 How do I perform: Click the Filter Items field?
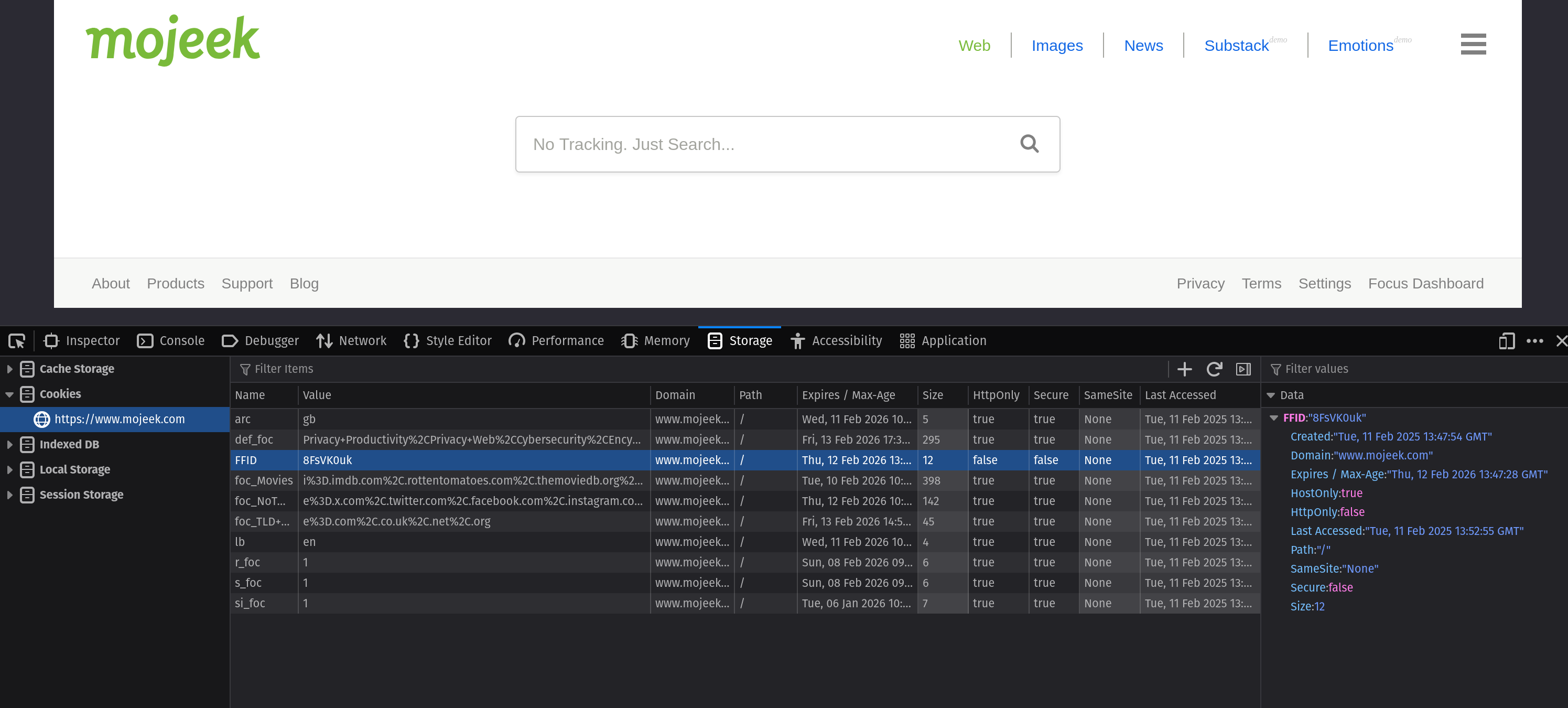tap(700, 369)
